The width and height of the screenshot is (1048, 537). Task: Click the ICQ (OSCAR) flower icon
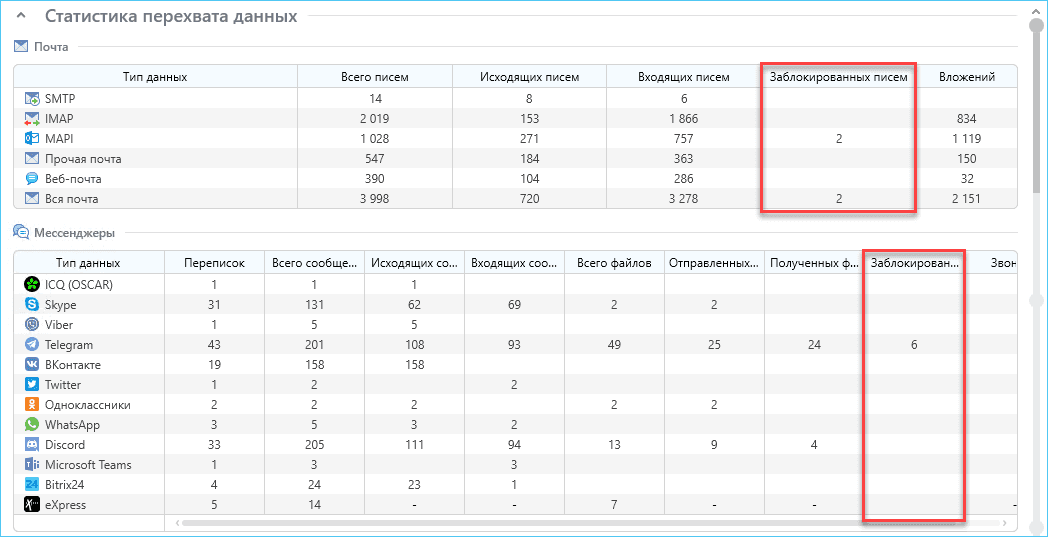click(x=32, y=284)
